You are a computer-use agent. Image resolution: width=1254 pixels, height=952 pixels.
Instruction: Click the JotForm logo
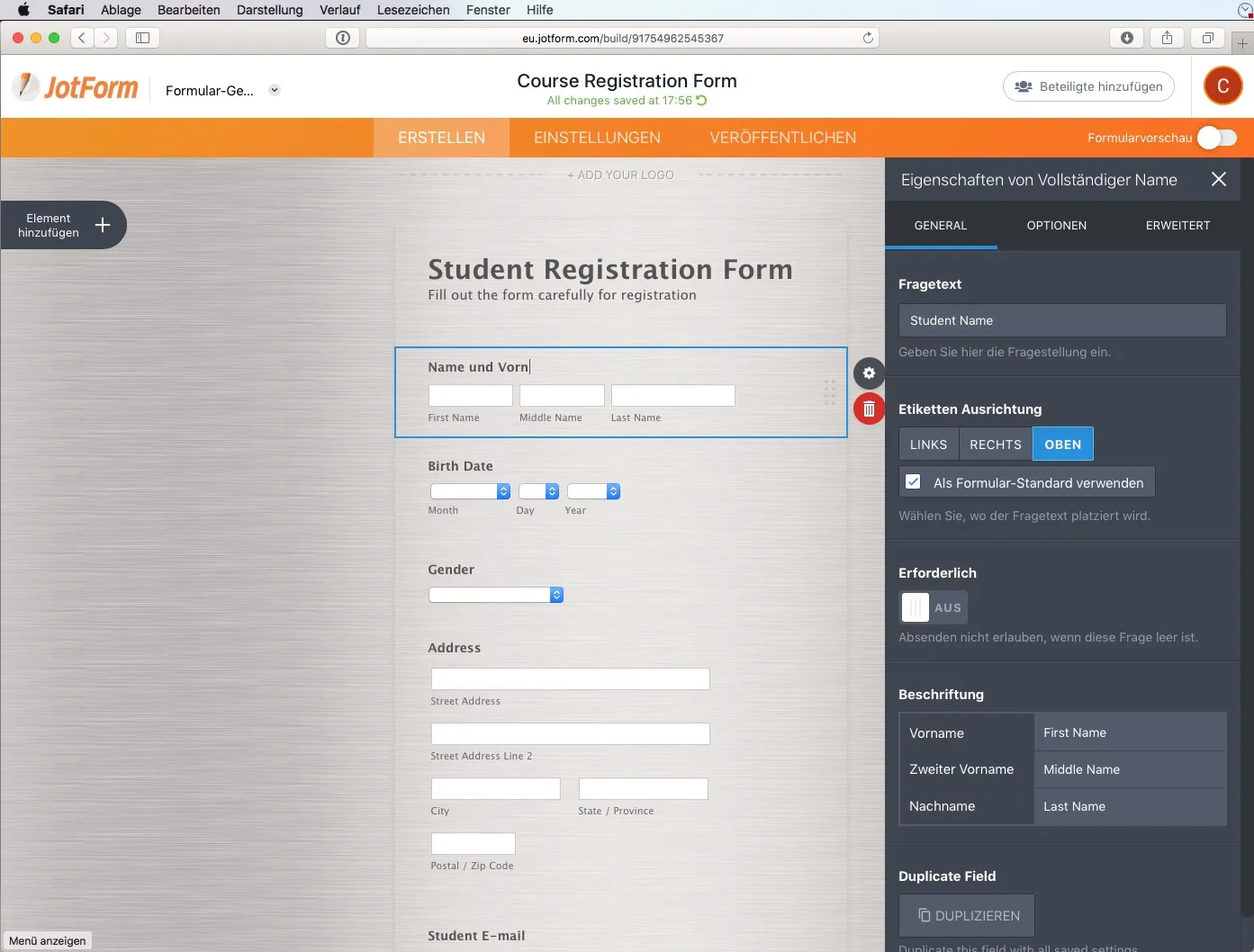(x=75, y=86)
